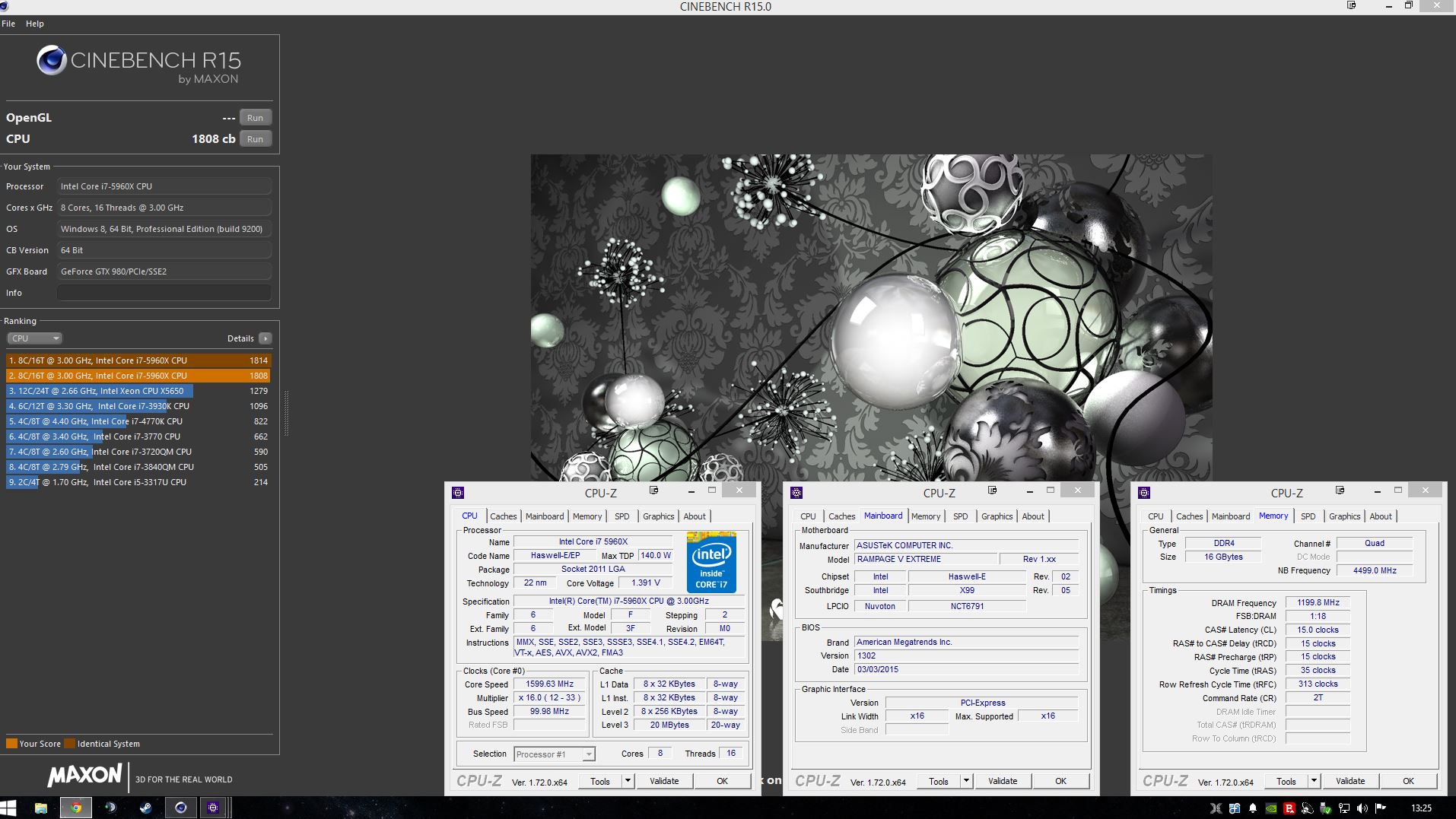Select Intel Xeon CPU X5650 ranking row
The height and width of the screenshot is (819, 1456).
pos(138,391)
